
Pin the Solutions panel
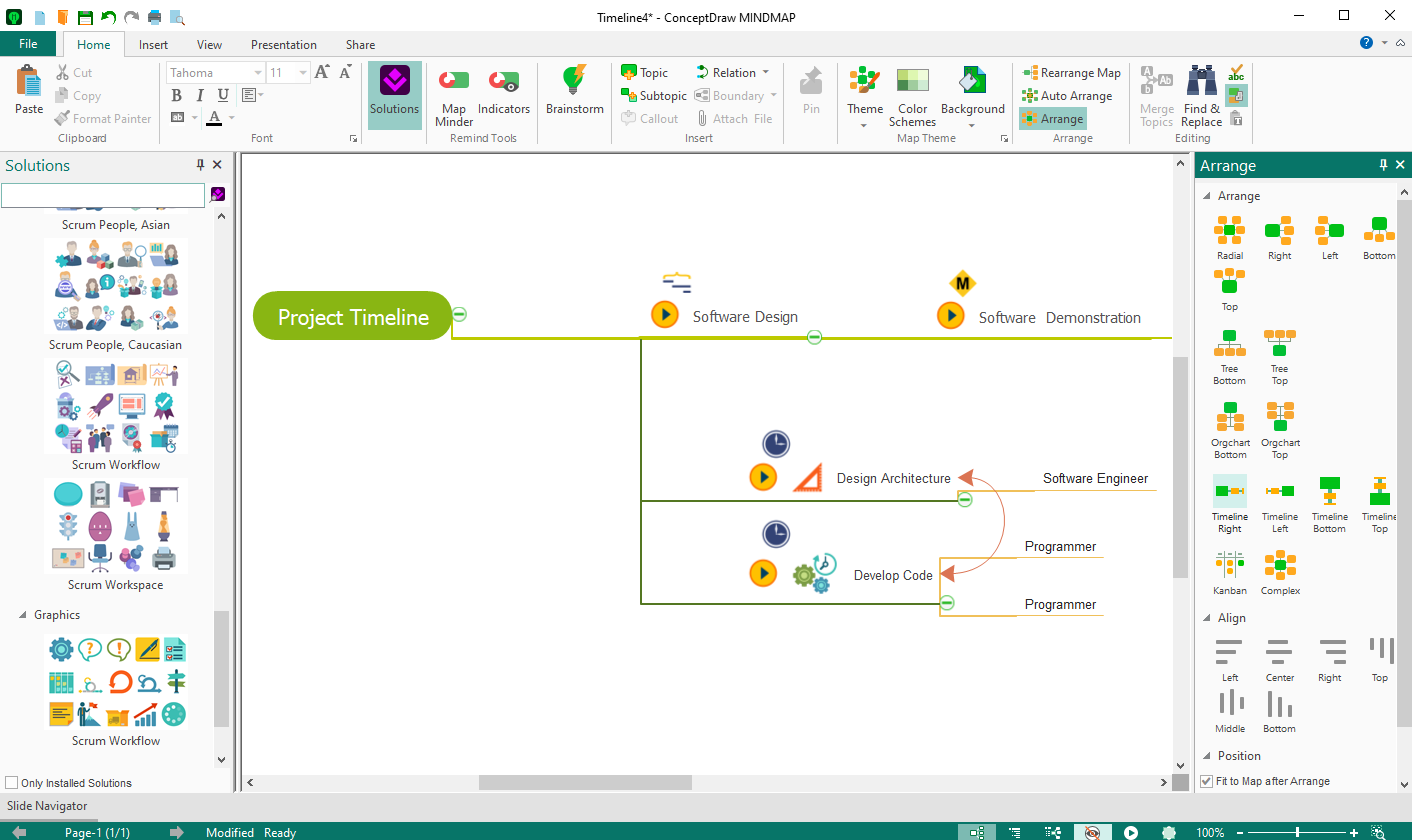pos(200,165)
